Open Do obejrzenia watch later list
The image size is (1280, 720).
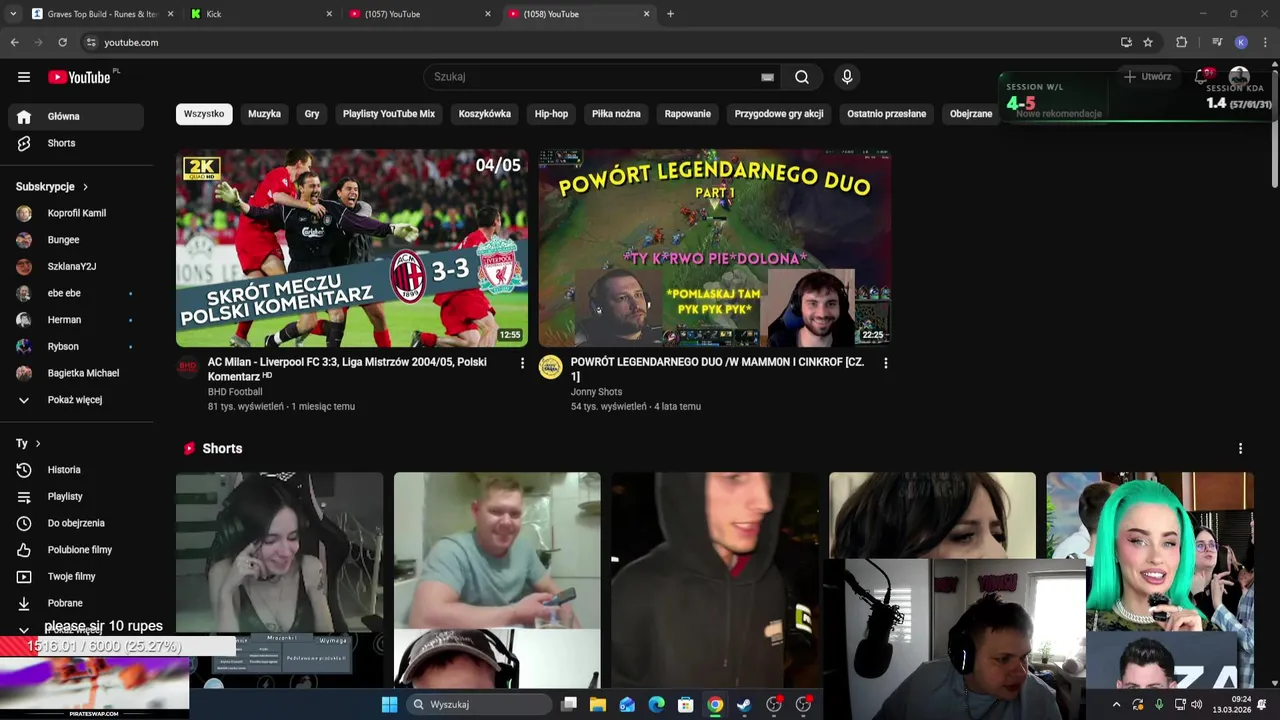click(76, 523)
